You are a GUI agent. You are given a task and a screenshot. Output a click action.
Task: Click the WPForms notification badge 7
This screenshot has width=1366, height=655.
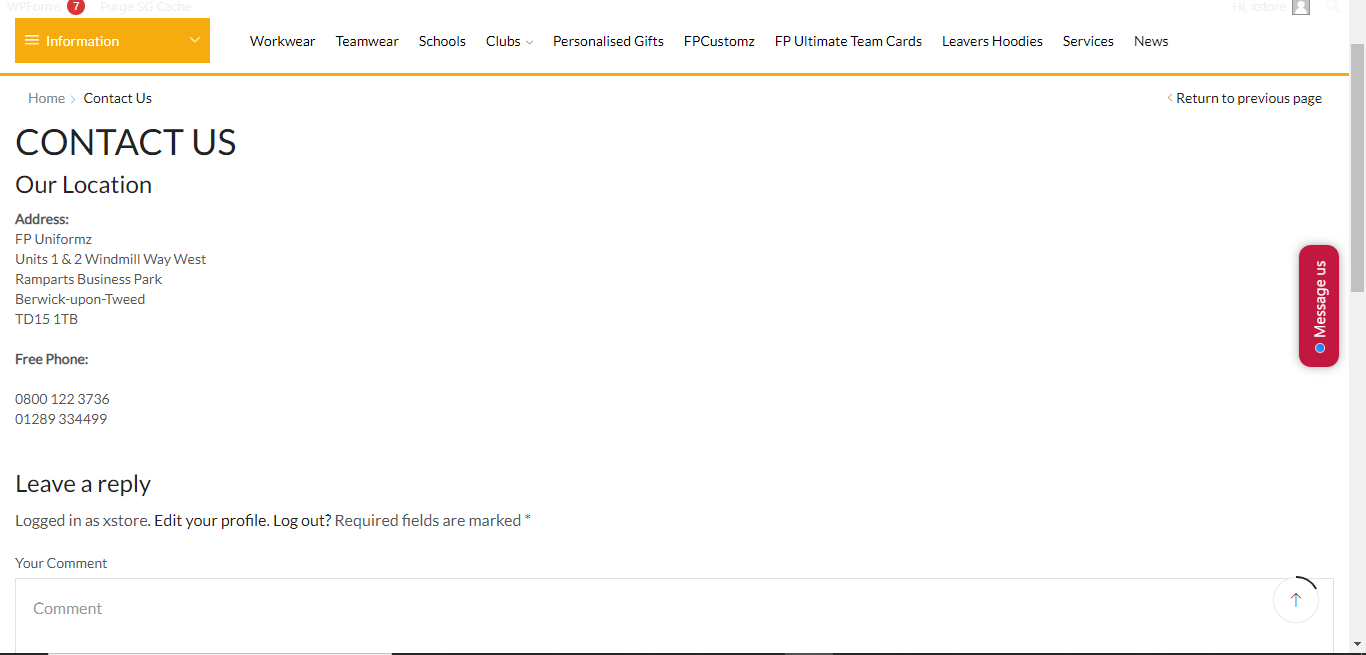(x=76, y=7)
